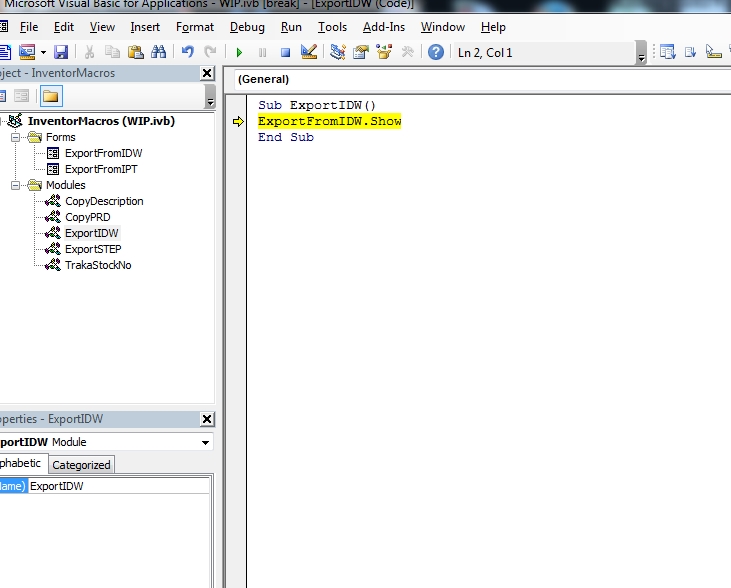Click the Sub ExportIDW() code line
The image size is (731, 588).
317,105
